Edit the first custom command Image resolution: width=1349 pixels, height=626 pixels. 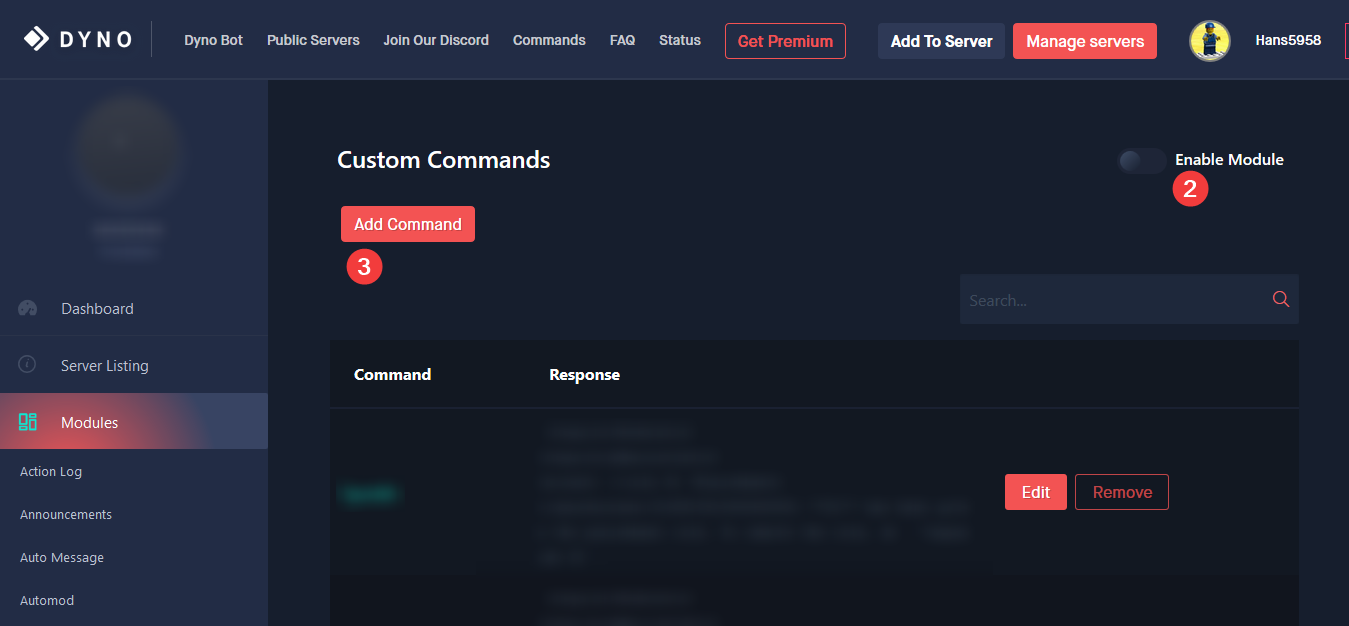click(1036, 492)
